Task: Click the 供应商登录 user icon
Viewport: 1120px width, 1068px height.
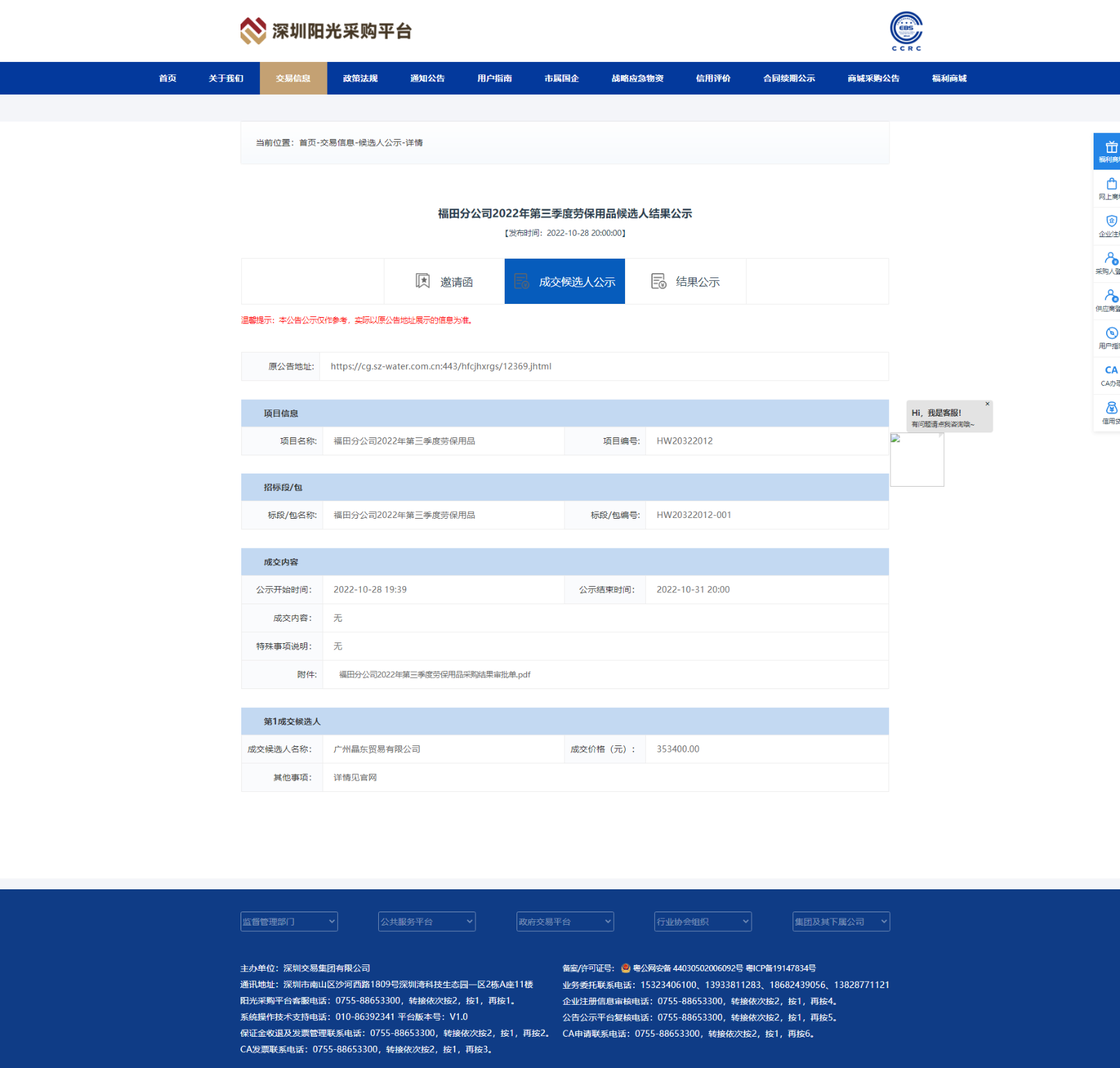Action: (x=1111, y=297)
